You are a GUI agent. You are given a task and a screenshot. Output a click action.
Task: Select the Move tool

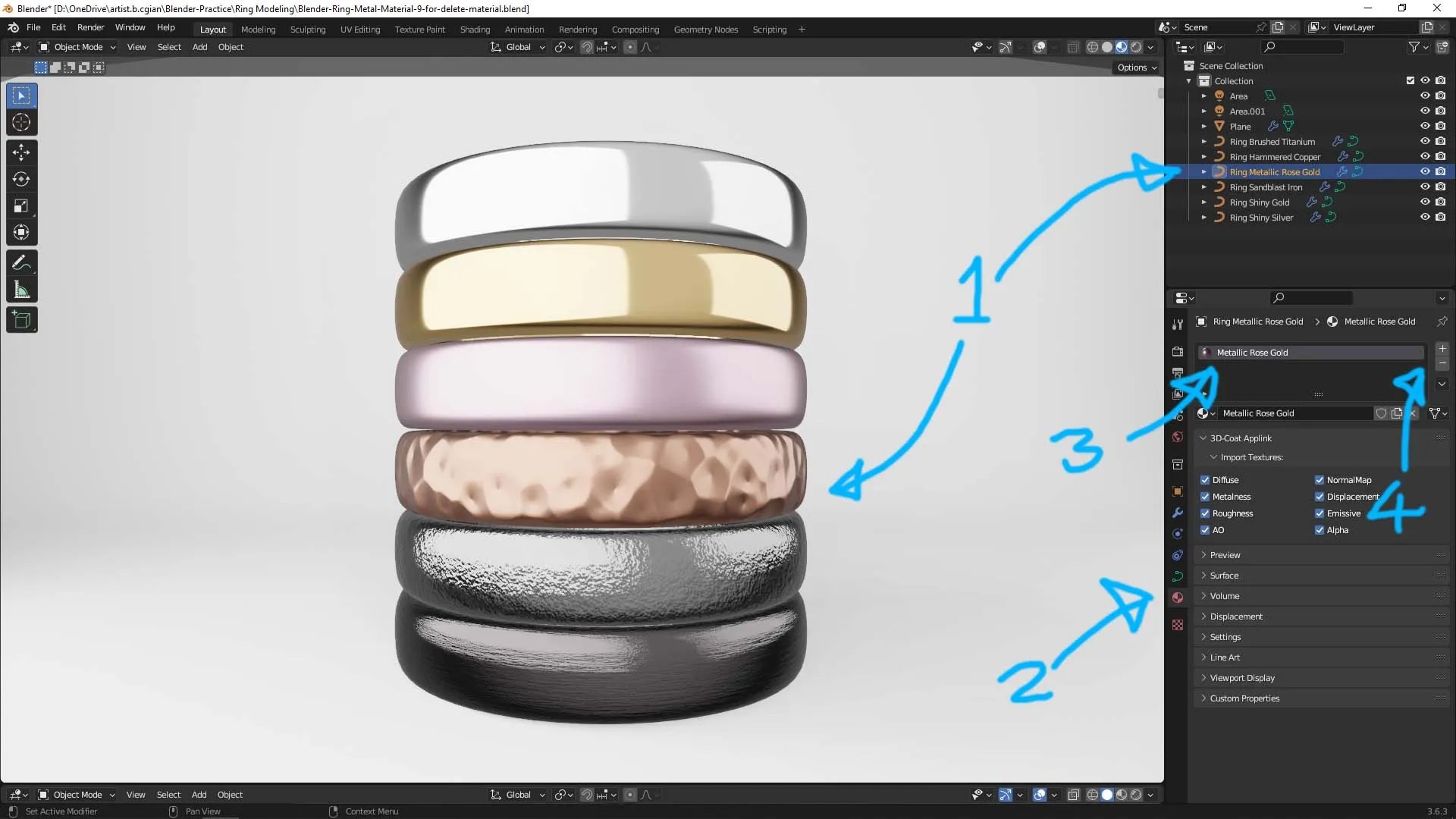click(20, 152)
